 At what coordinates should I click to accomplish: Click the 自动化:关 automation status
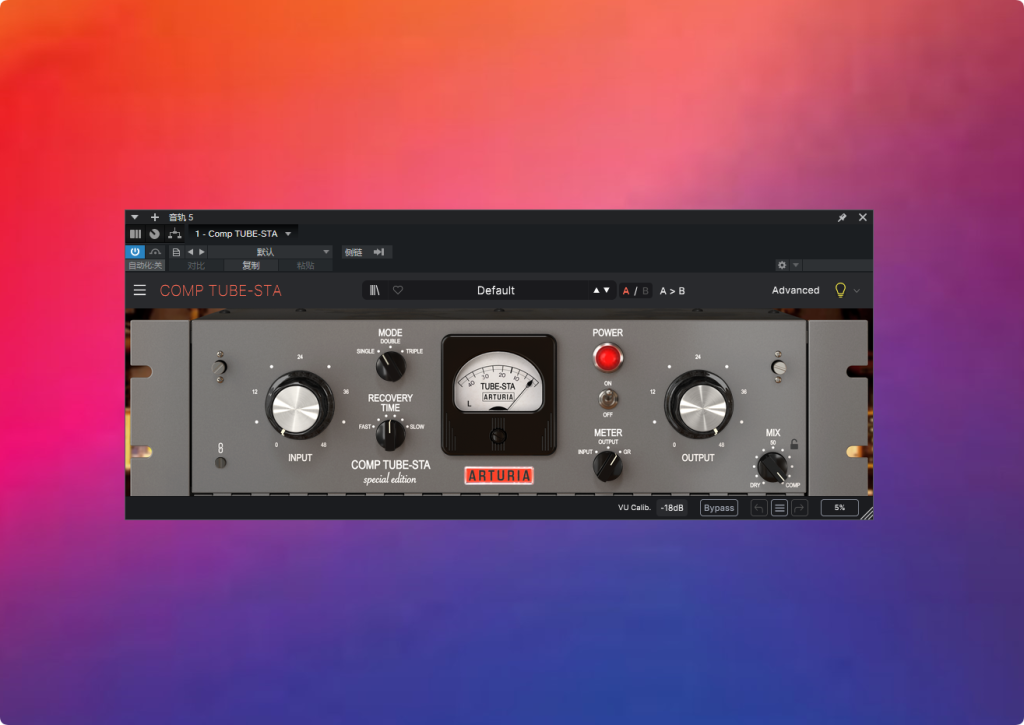point(145,265)
